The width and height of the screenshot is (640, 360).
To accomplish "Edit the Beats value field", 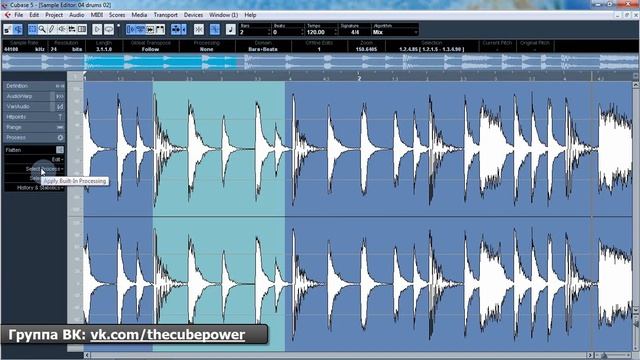I will coord(287,32).
